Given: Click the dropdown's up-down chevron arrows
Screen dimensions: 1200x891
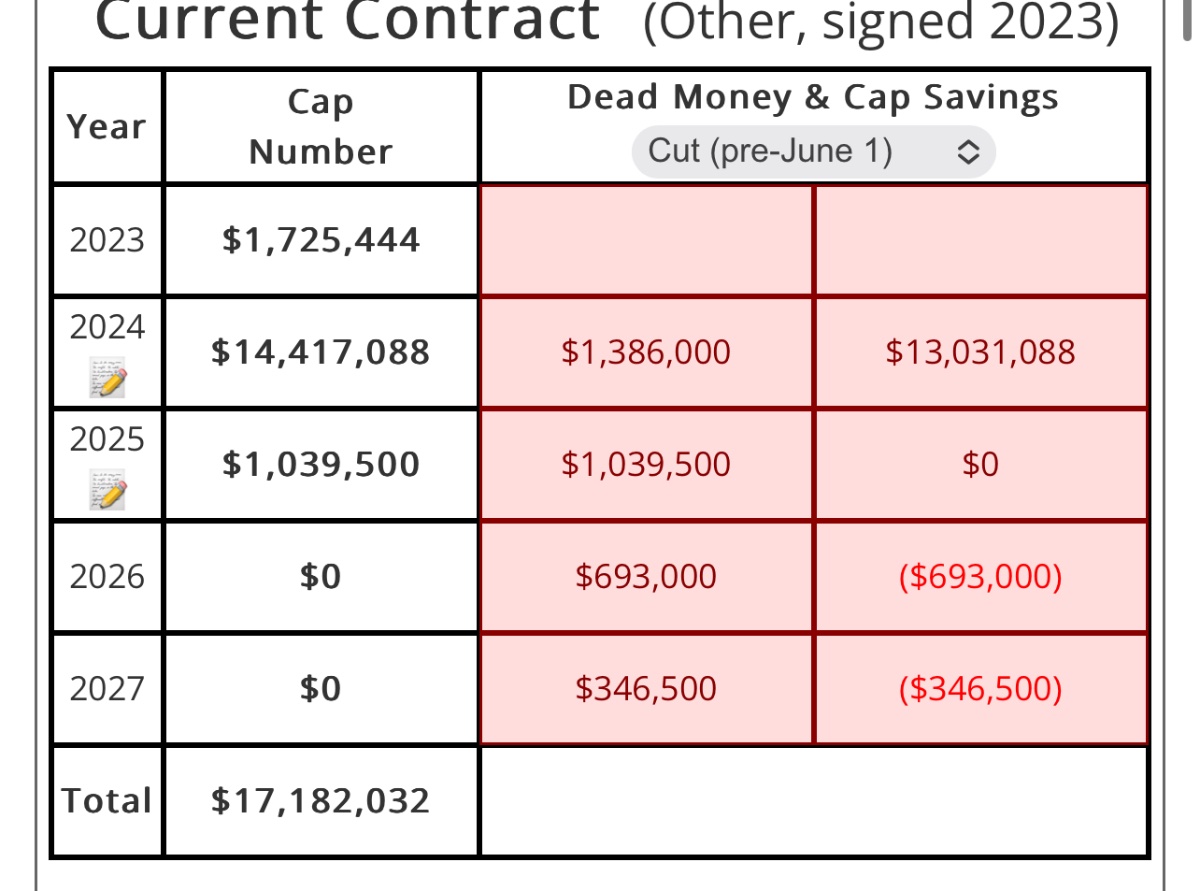Looking at the screenshot, I should click(967, 152).
